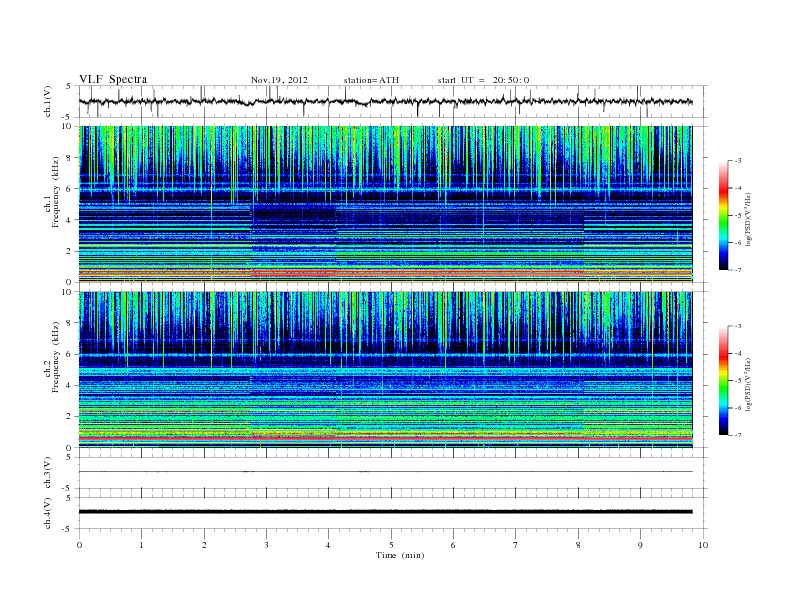
Task: Click the "ch.3(V)" axis label
Action: pos(47,473)
